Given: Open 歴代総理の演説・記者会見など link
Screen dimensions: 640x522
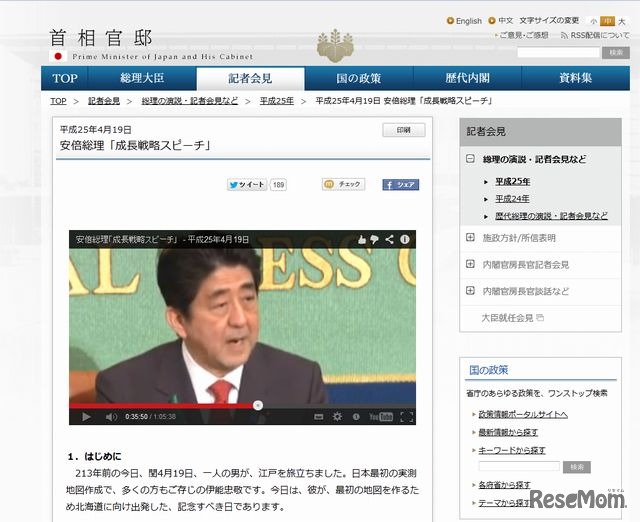Looking at the screenshot, I should click(551, 216).
